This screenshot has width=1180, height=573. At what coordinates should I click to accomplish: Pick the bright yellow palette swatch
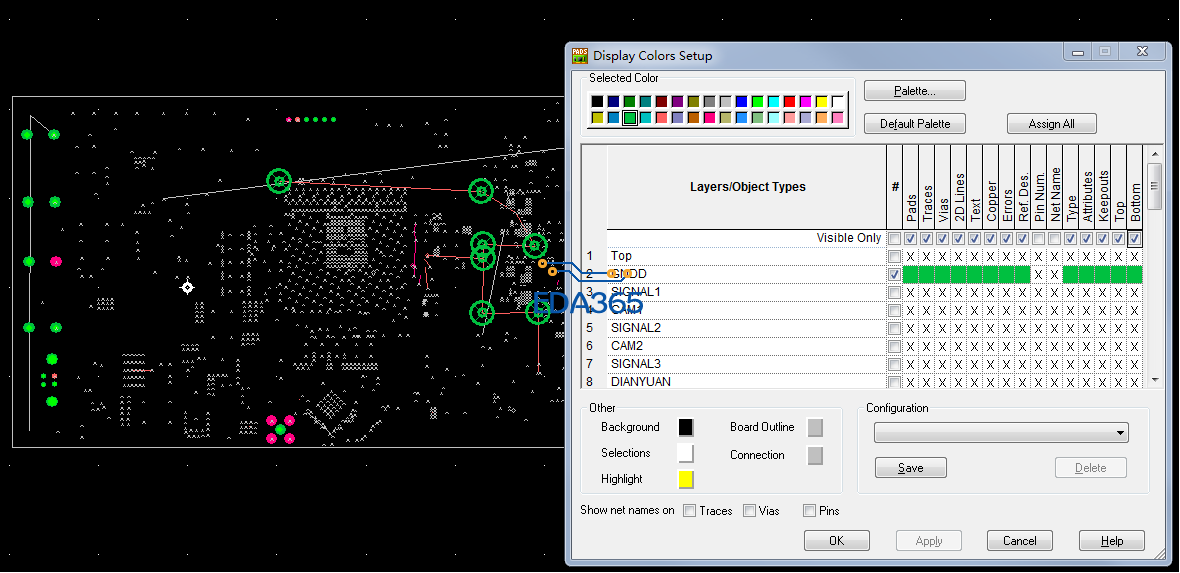pos(822,102)
